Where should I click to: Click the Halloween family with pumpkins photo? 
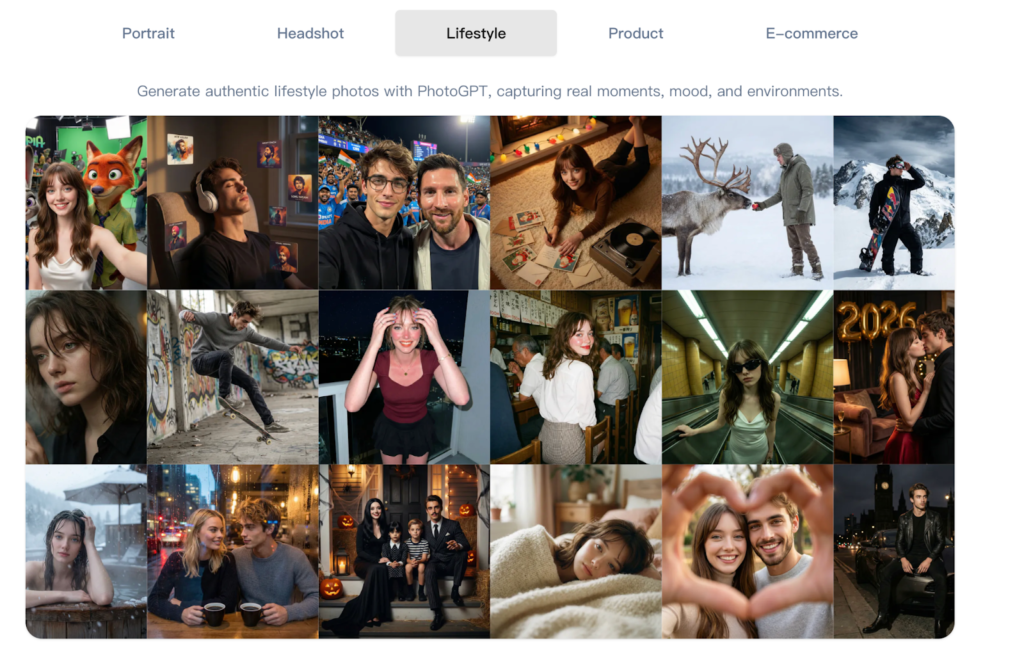click(404, 551)
